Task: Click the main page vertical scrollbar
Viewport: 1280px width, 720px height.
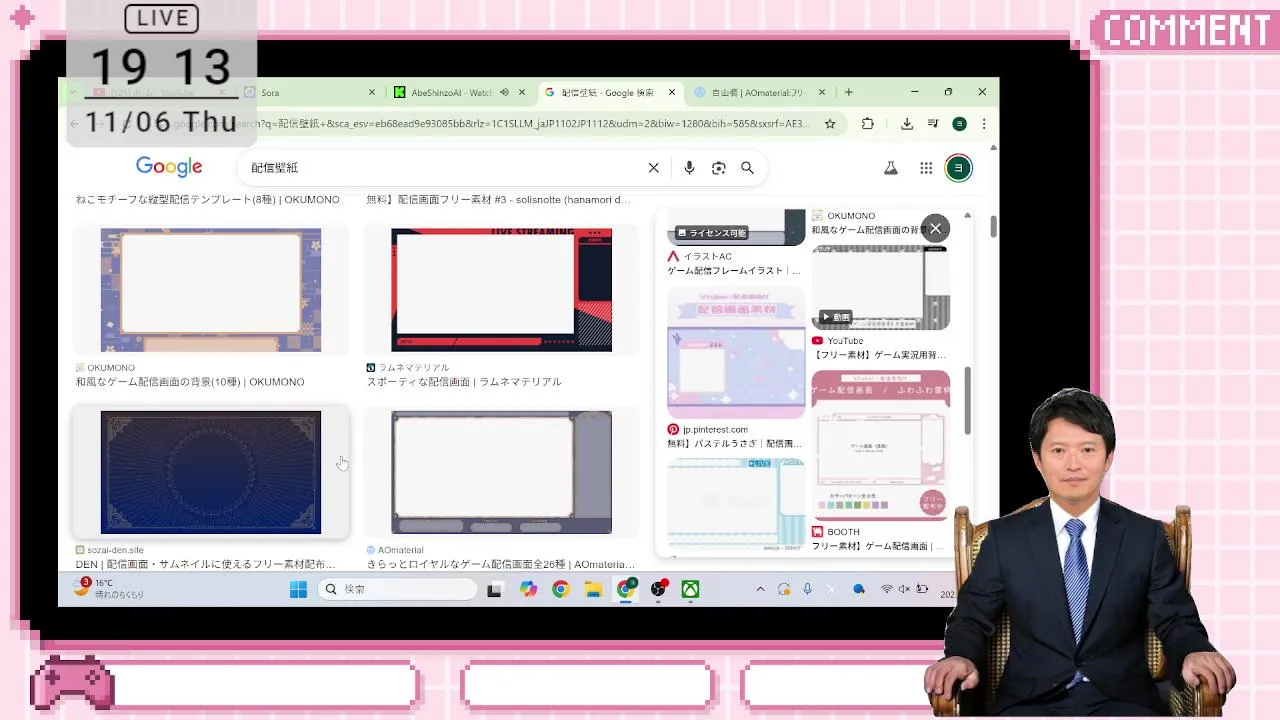Action: (x=993, y=226)
